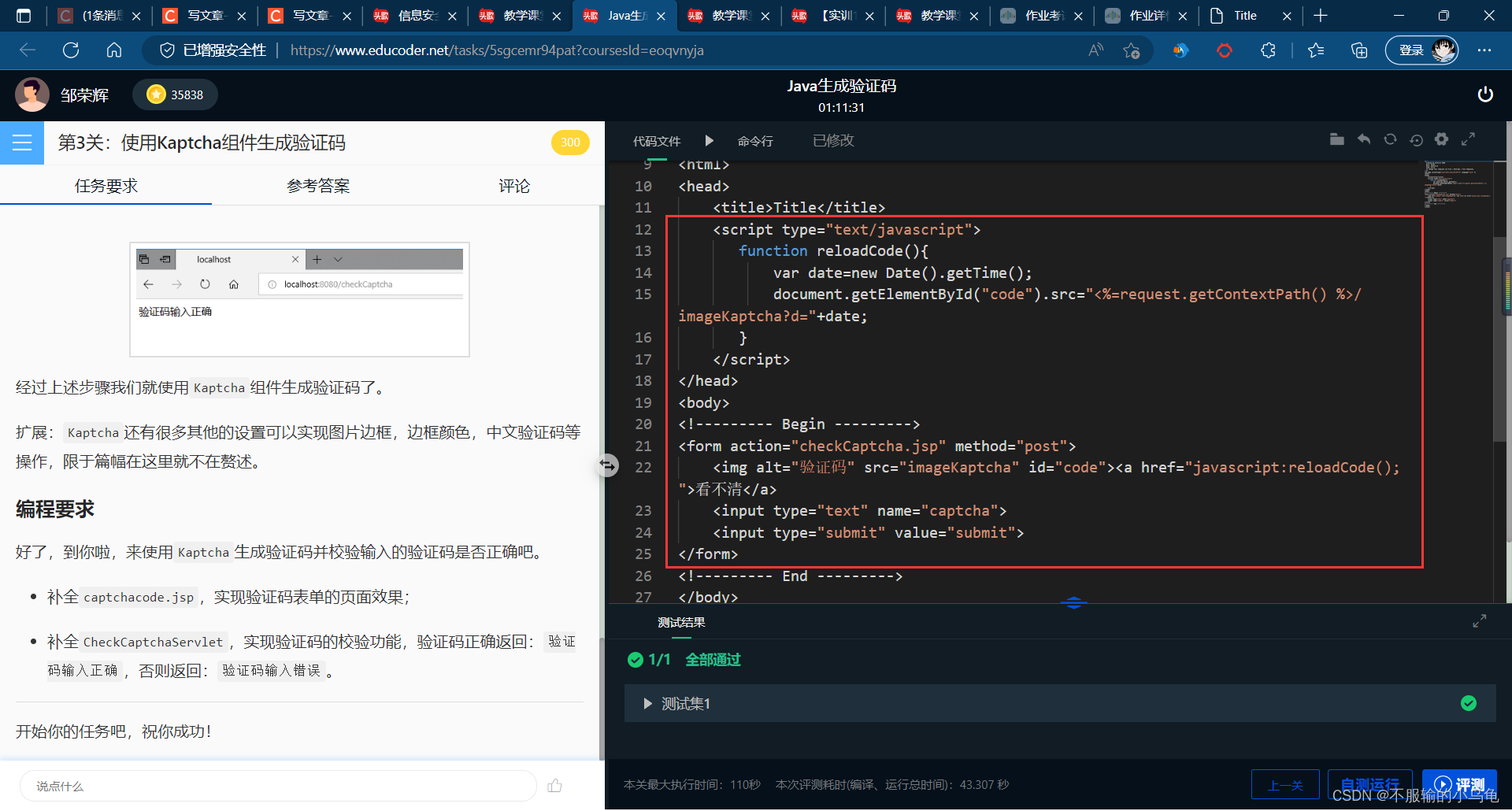Screen dimensions: 1512x811
Task: Open browser settings and more menu
Action: coord(1484,50)
